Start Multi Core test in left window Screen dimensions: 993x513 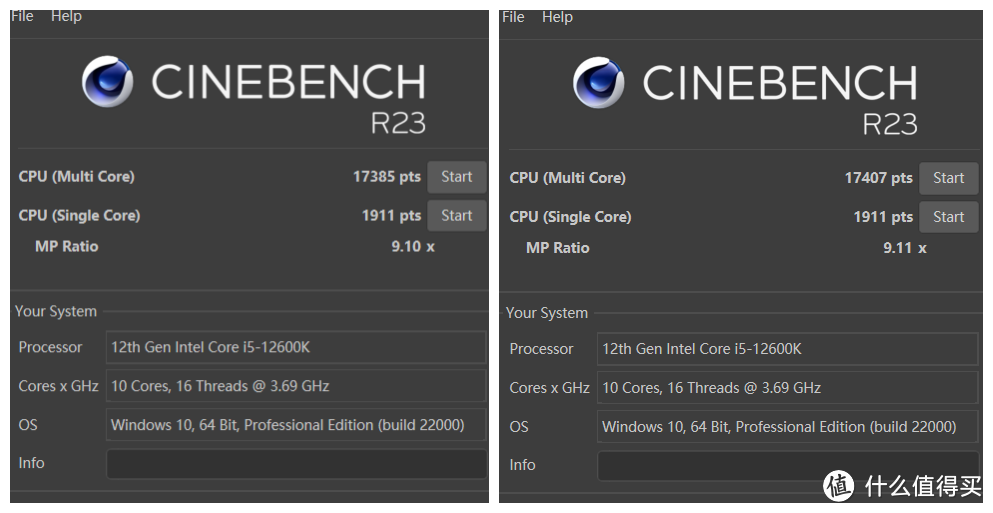click(x=457, y=177)
